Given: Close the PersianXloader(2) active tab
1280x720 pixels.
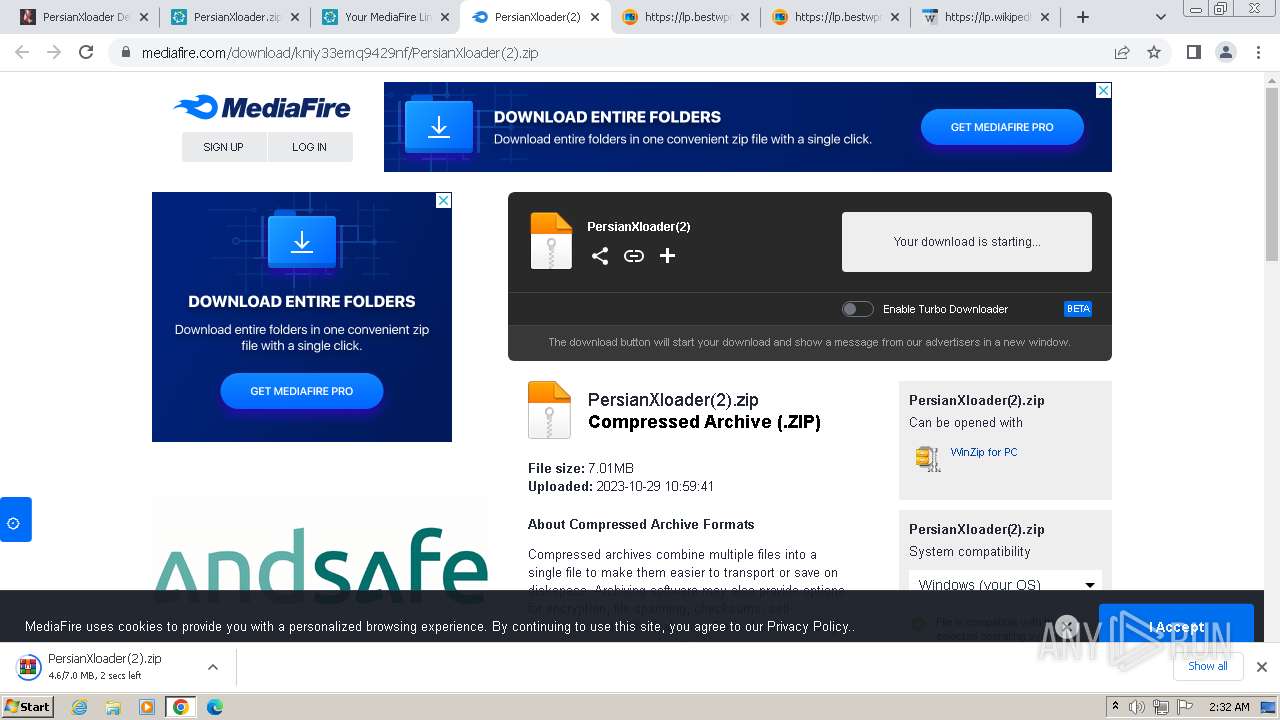Looking at the screenshot, I should point(595,17).
